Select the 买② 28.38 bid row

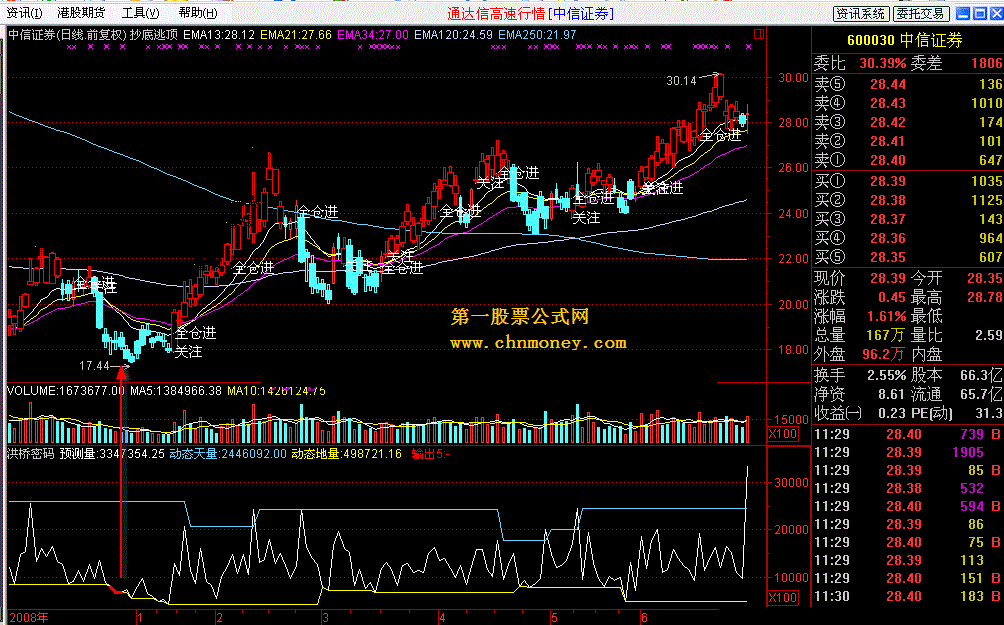click(907, 200)
